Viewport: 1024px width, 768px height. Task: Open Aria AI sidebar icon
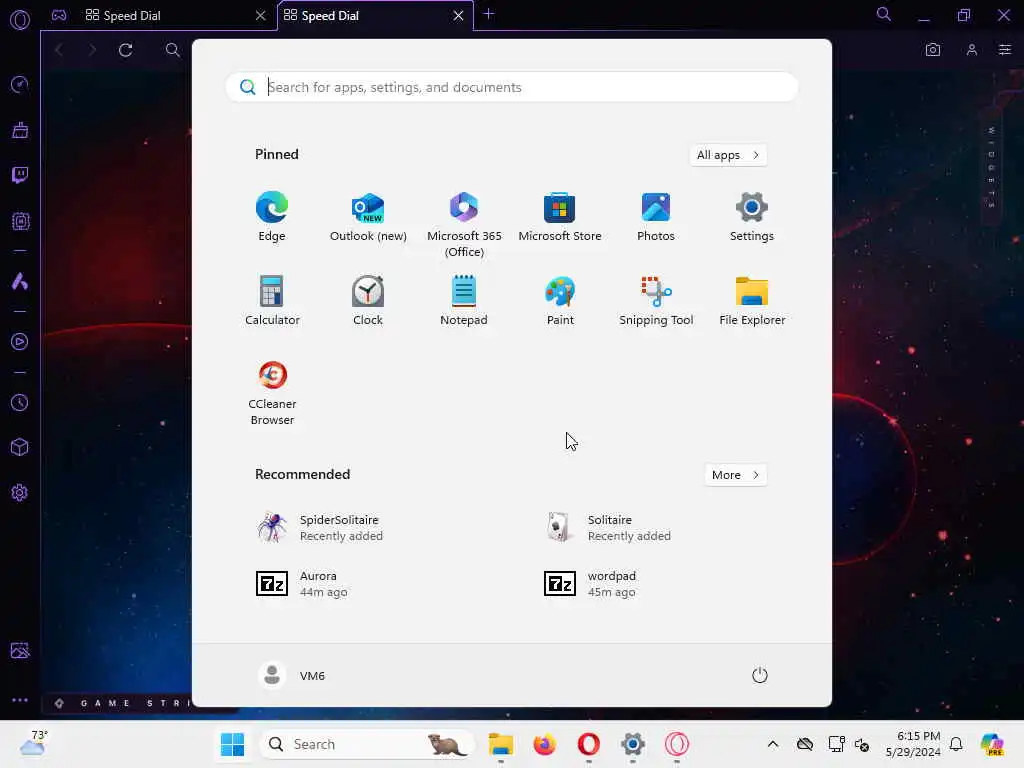click(20, 281)
